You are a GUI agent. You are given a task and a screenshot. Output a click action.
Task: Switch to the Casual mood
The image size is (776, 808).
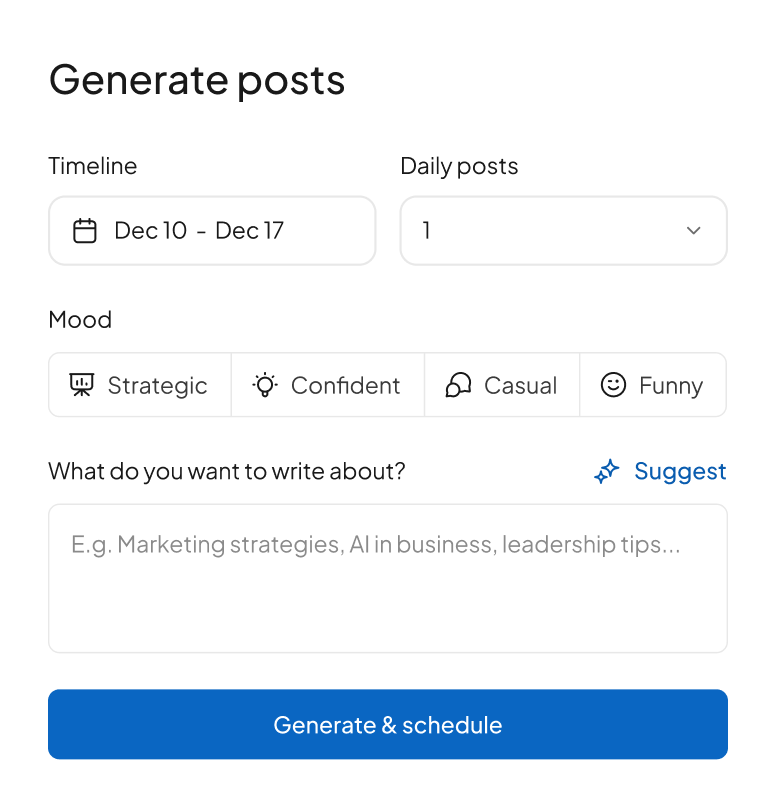click(x=502, y=384)
